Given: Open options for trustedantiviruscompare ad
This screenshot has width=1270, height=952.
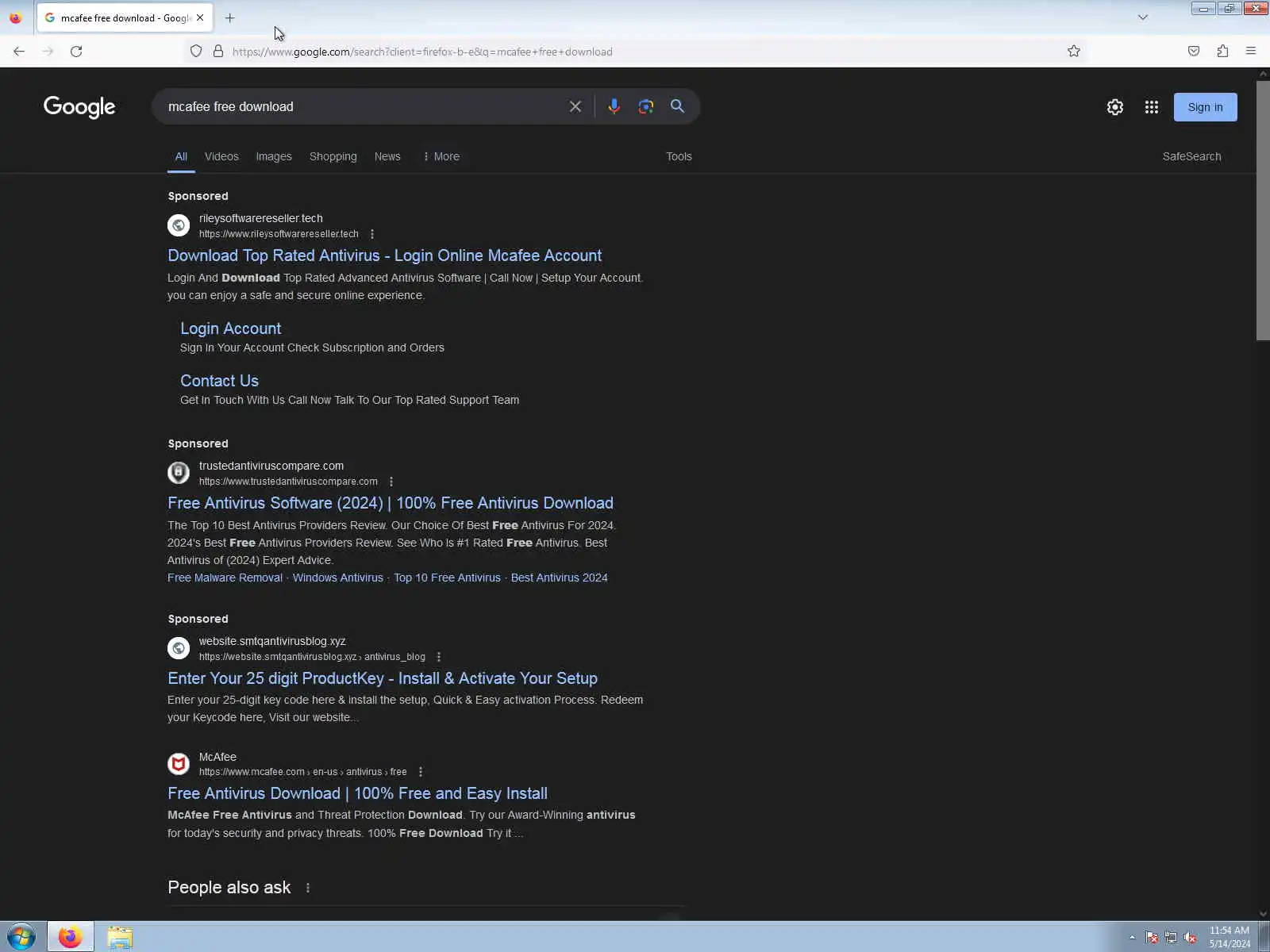Looking at the screenshot, I should tap(391, 482).
